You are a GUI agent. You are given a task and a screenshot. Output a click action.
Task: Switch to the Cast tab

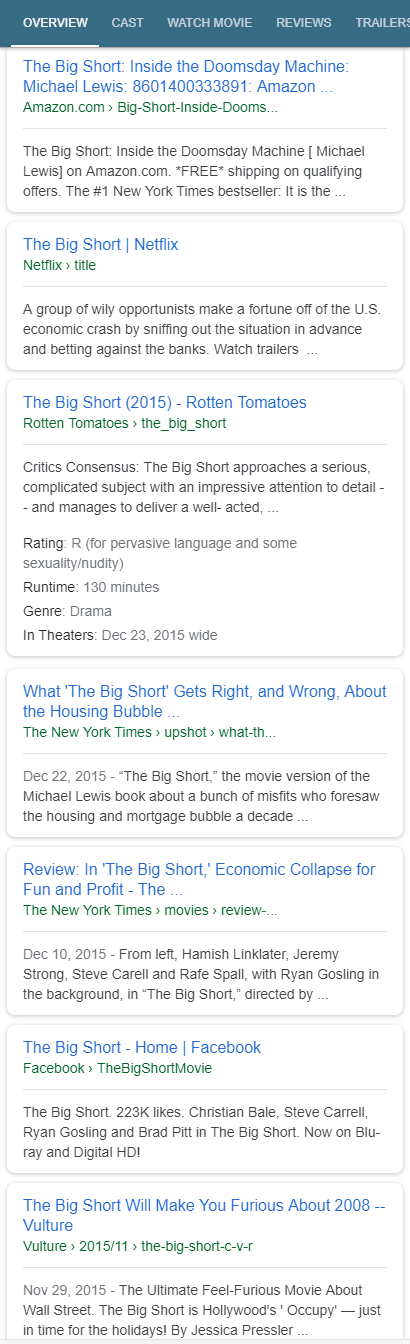click(127, 22)
